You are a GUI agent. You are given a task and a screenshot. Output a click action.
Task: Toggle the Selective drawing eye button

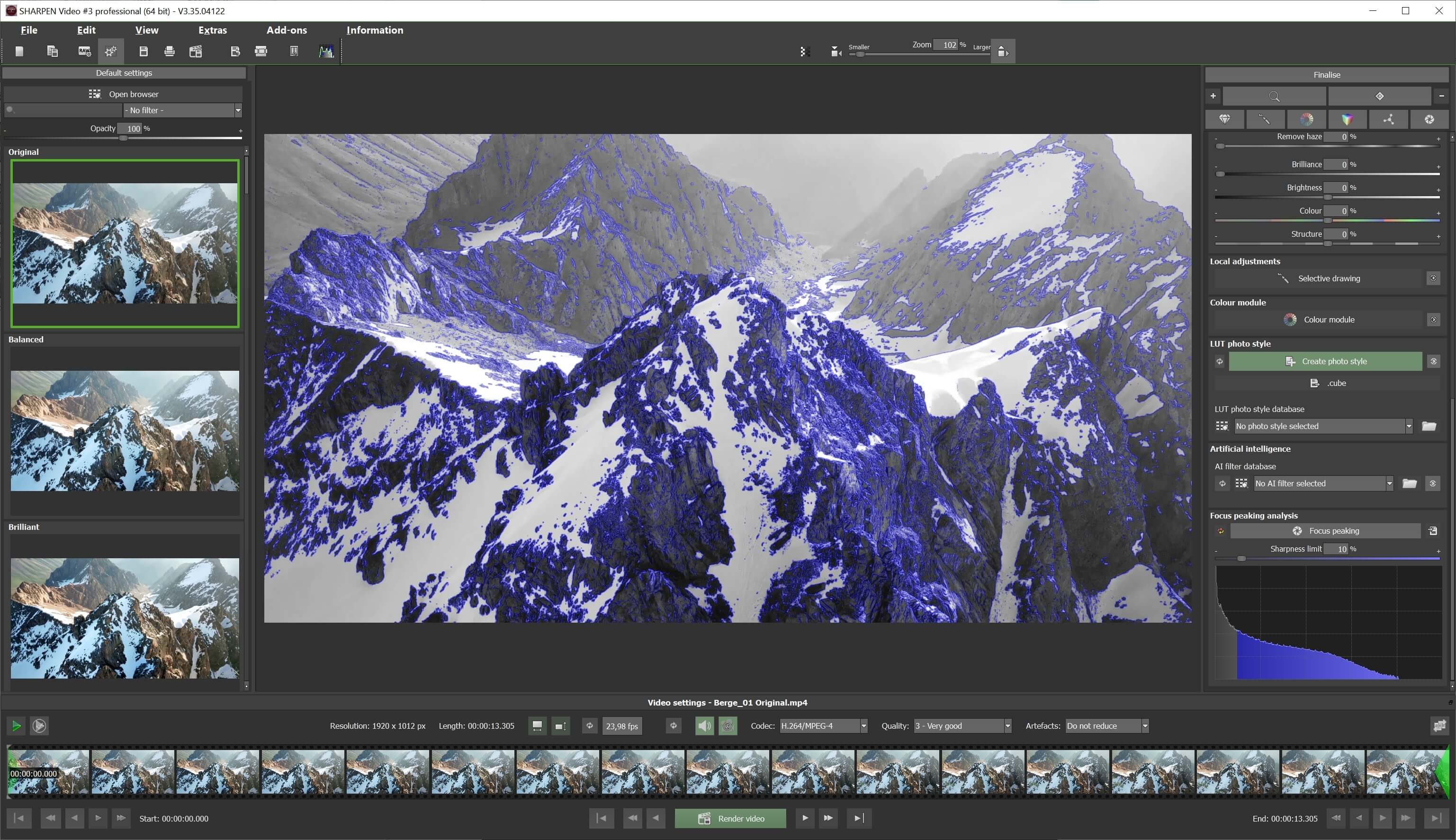tap(1433, 278)
